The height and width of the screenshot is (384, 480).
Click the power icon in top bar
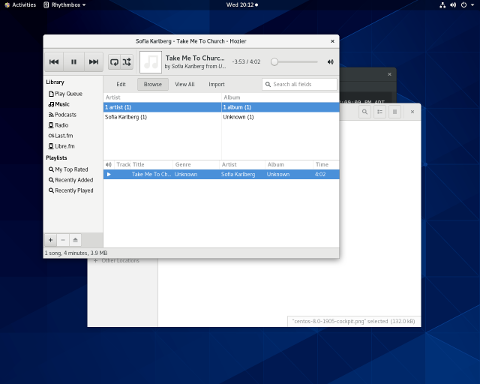(464, 5)
